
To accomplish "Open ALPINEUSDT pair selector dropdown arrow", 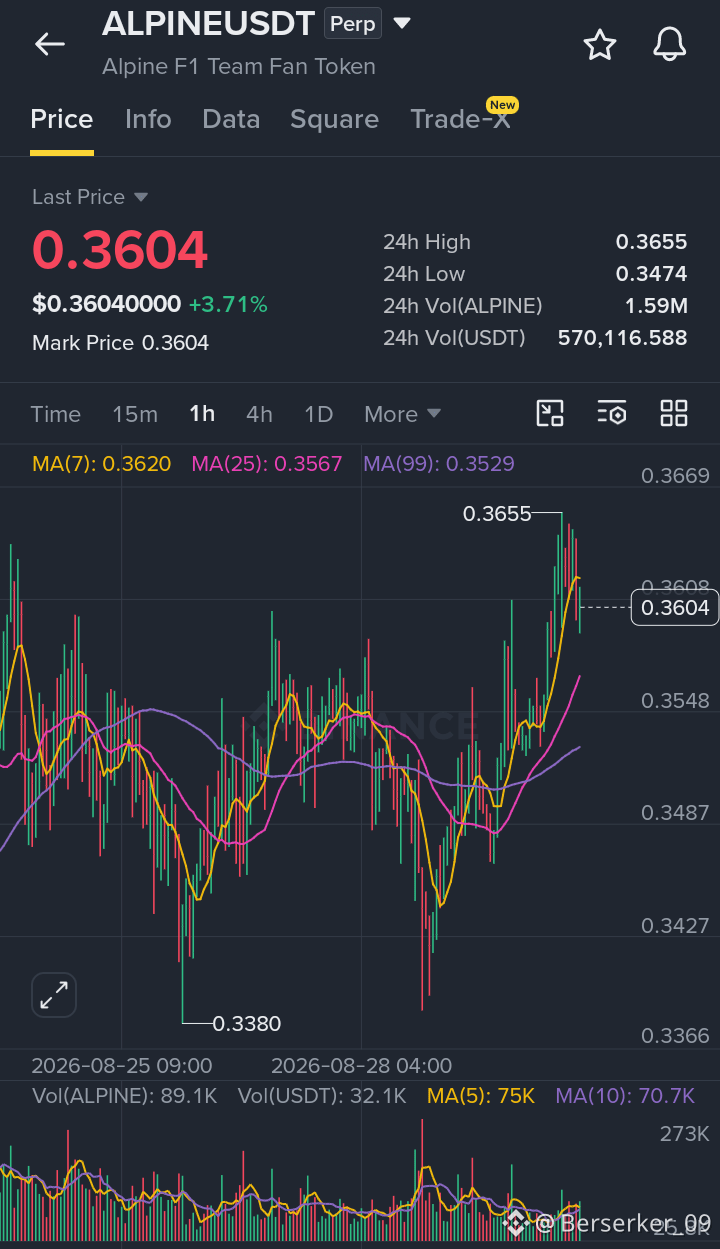I will [x=402, y=23].
